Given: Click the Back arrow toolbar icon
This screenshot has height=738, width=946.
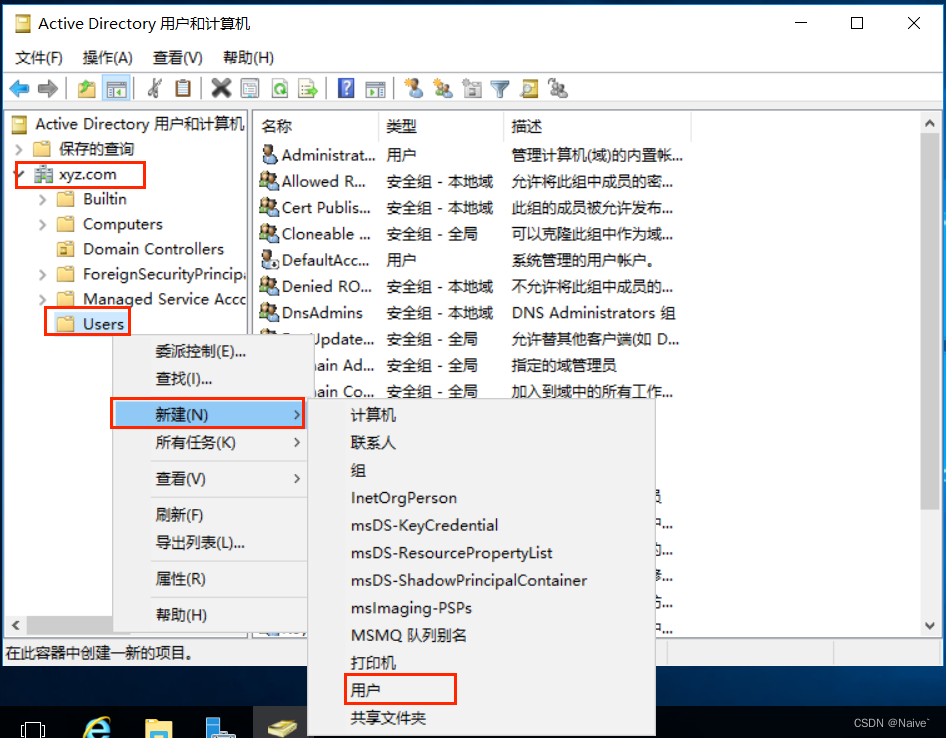Looking at the screenshot, I should (19, 89).
